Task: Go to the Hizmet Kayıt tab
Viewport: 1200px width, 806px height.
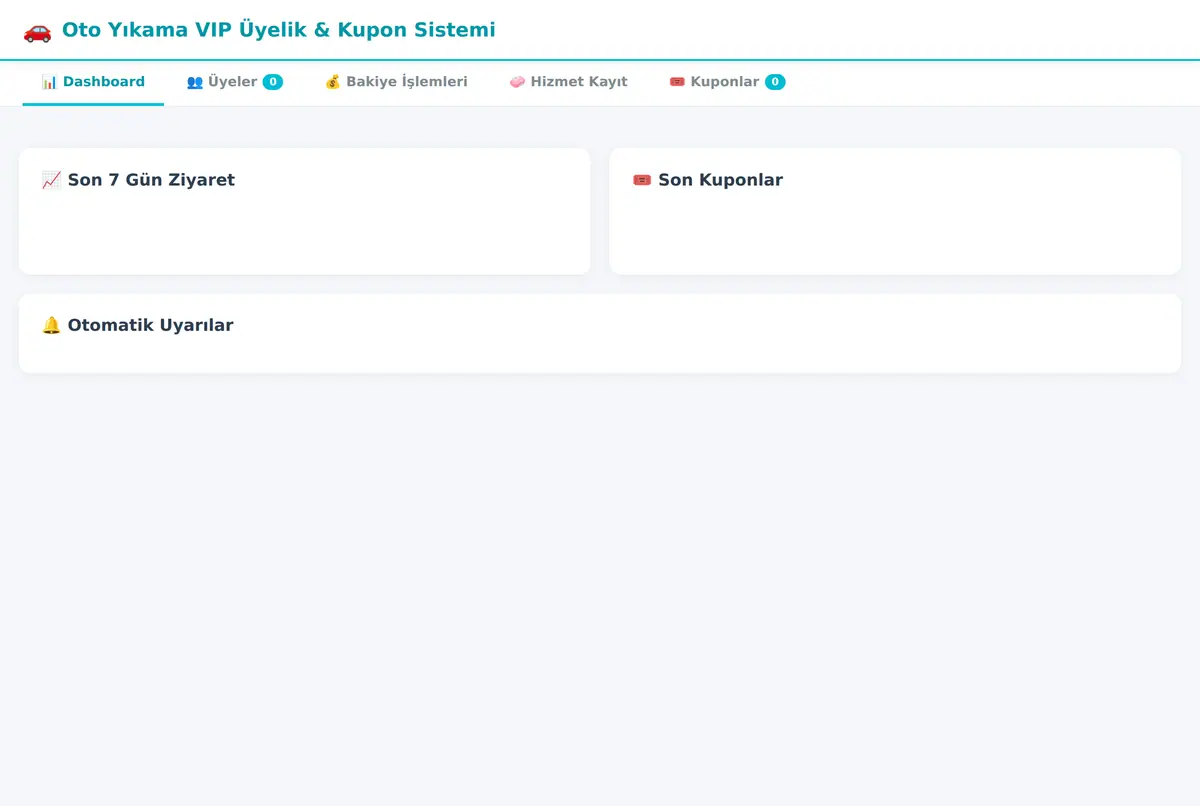Action: 568,82
